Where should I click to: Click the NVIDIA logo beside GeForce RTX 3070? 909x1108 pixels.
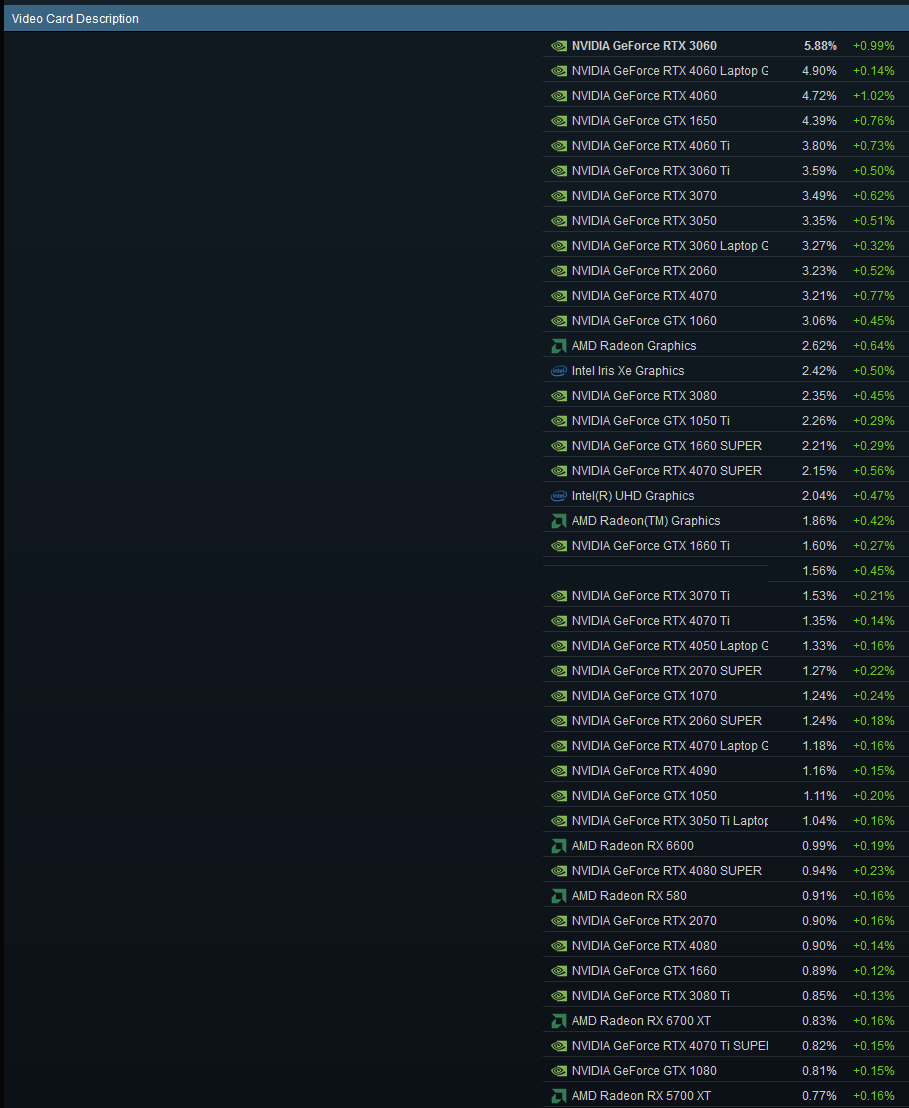pos(558,196)
